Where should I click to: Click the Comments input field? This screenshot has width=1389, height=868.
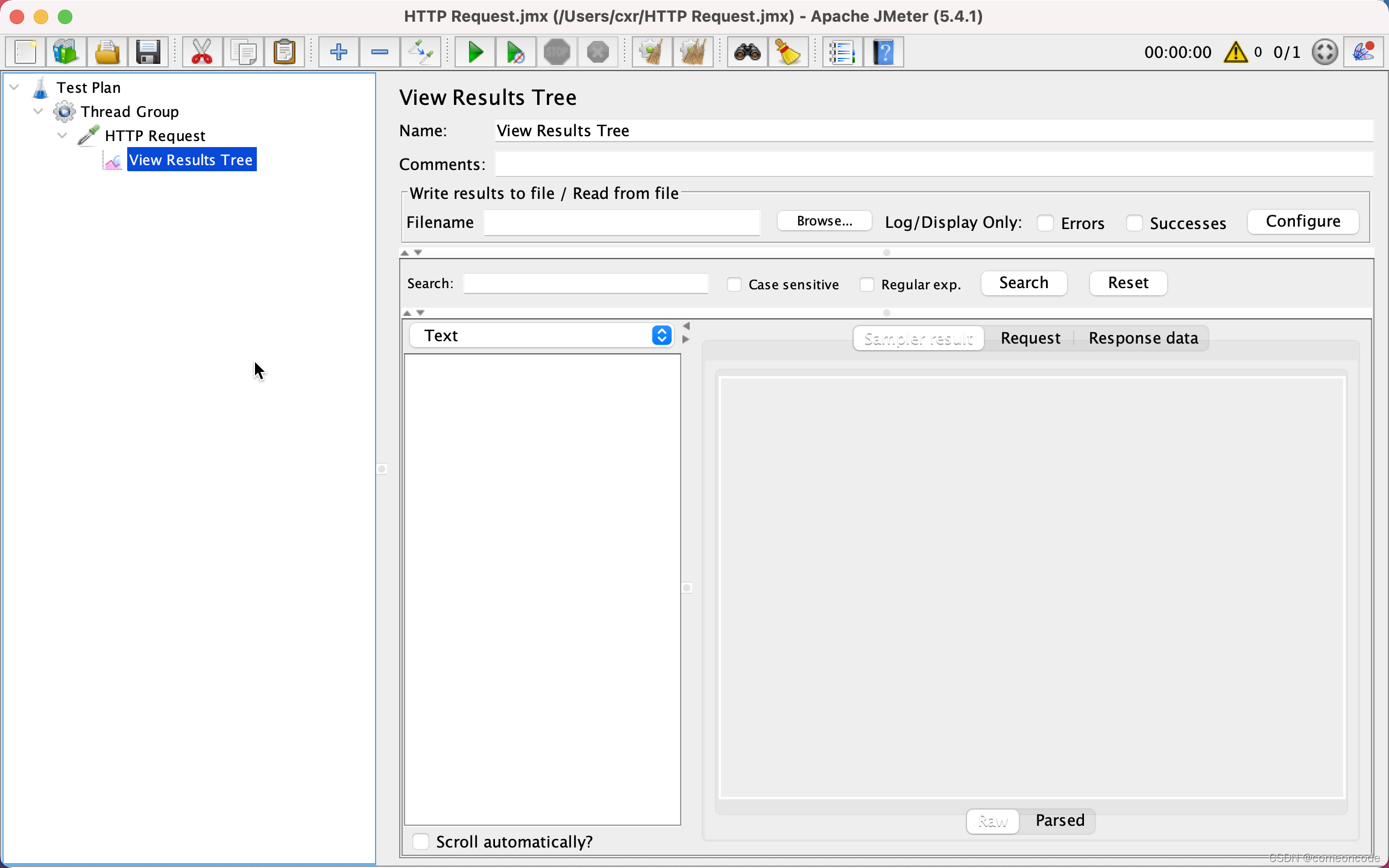coord(934,164)
